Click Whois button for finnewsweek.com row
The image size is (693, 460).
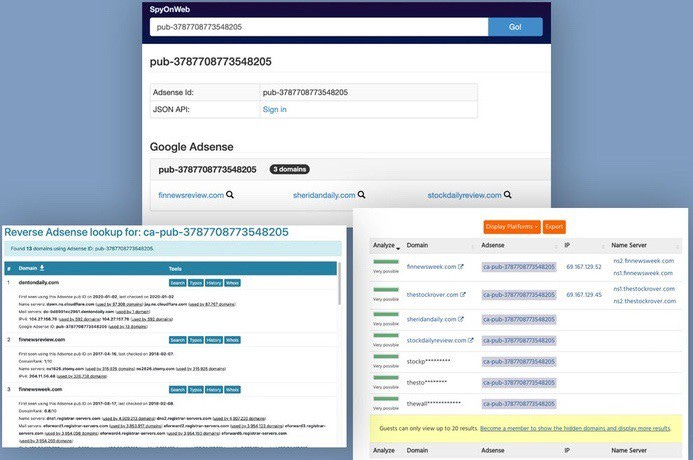(232, 389)
